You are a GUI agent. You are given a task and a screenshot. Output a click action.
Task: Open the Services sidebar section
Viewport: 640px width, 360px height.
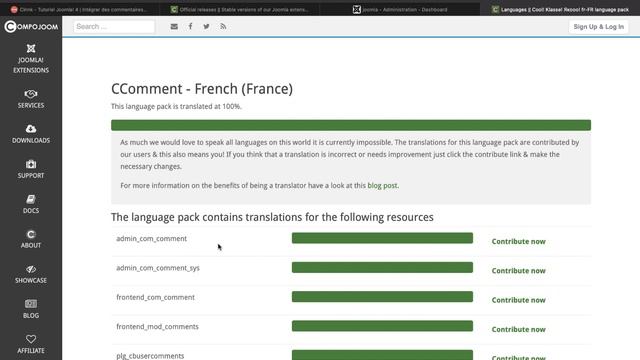click(x=31, y=99)
